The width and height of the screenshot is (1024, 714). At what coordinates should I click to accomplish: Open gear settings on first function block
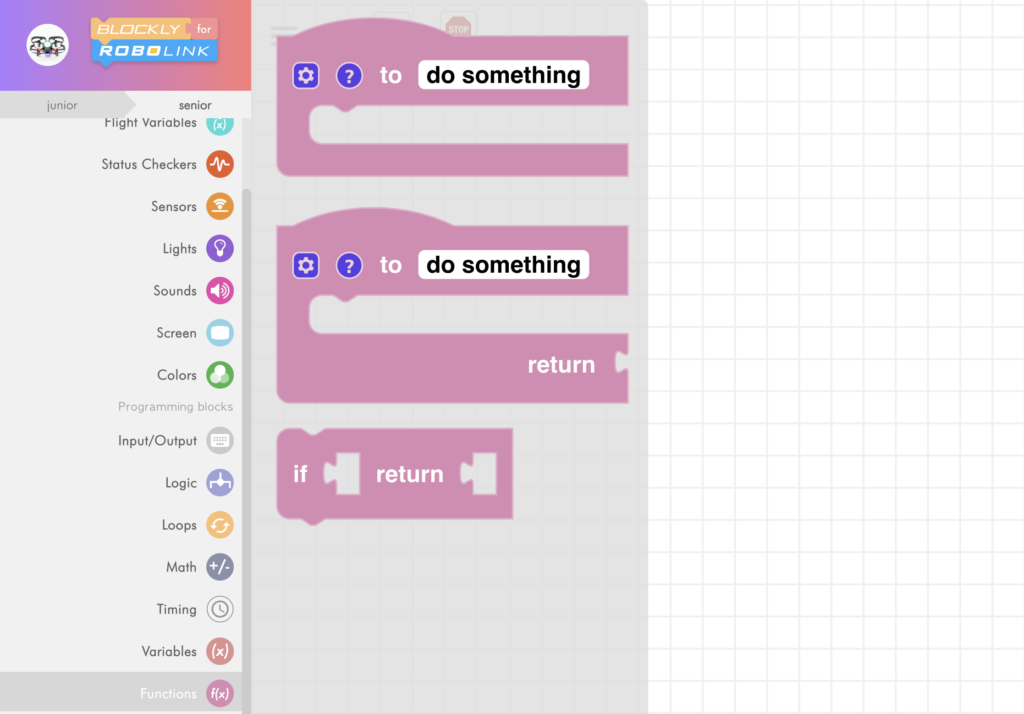point(306,76)
